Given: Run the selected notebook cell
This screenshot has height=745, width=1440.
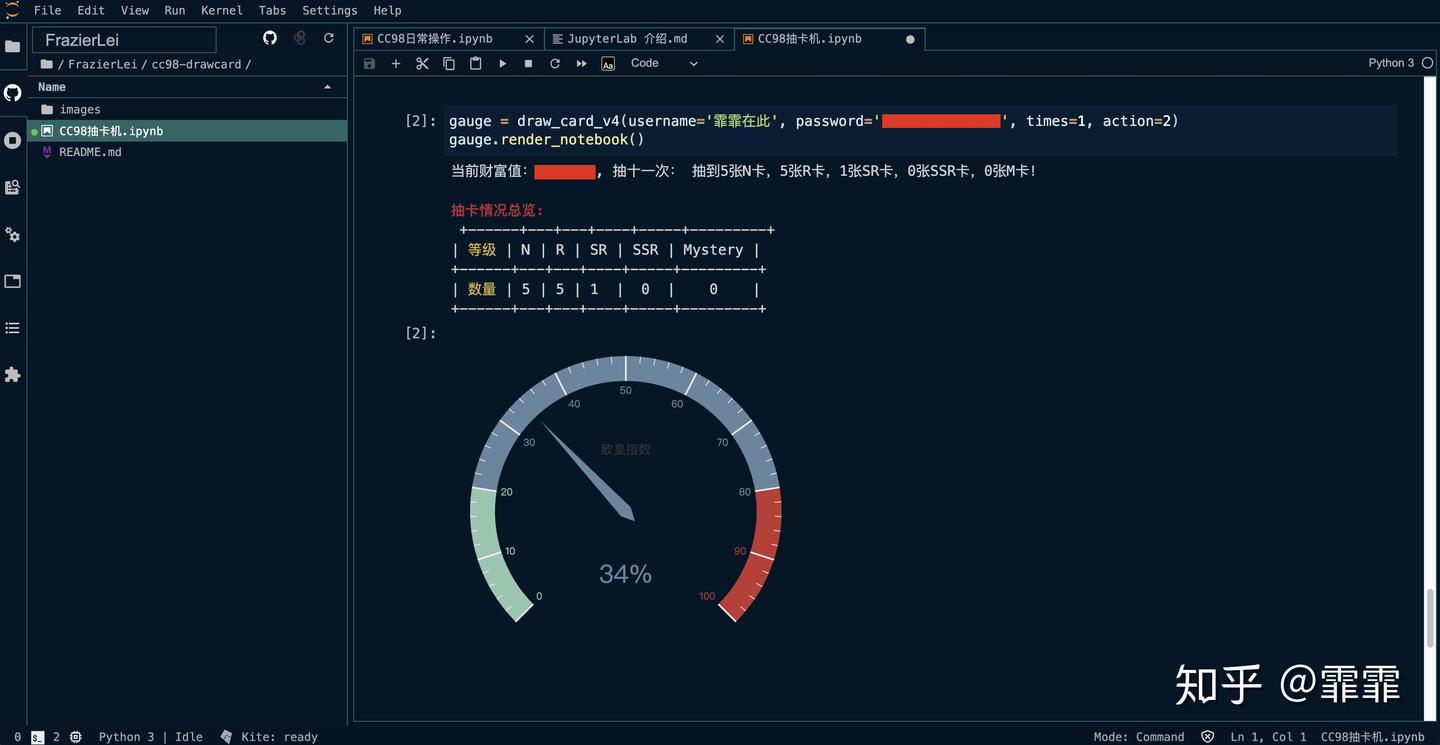Looking at the screenshot, I should pyautogui.click(x=502, y=62).
